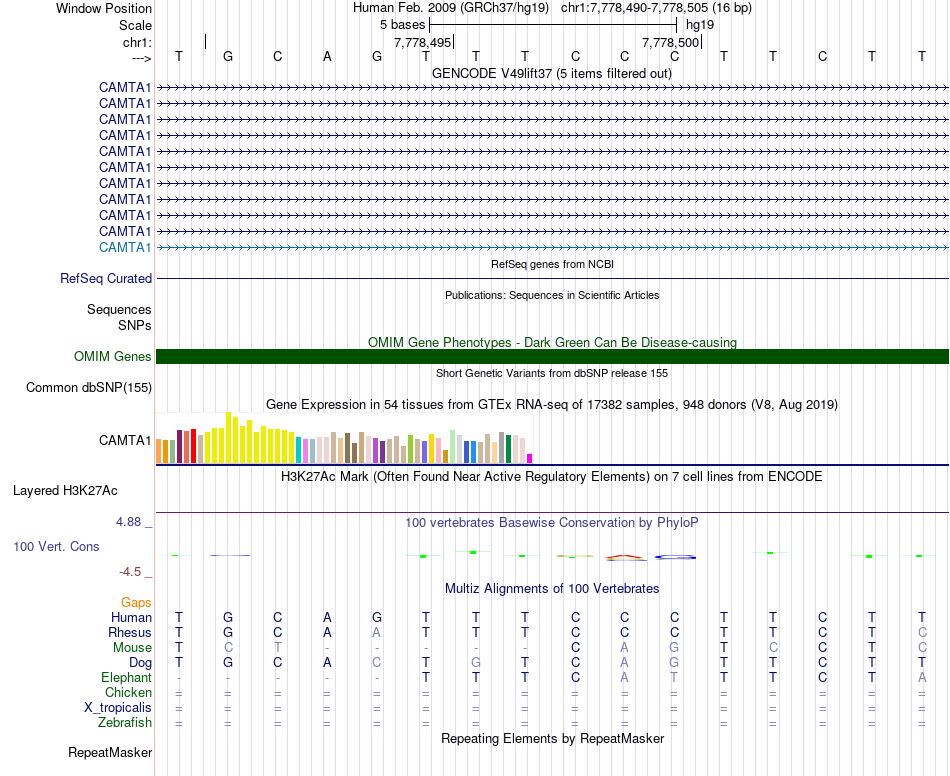
Task: Select the orange Gaps label
Action: pos(136,602)
